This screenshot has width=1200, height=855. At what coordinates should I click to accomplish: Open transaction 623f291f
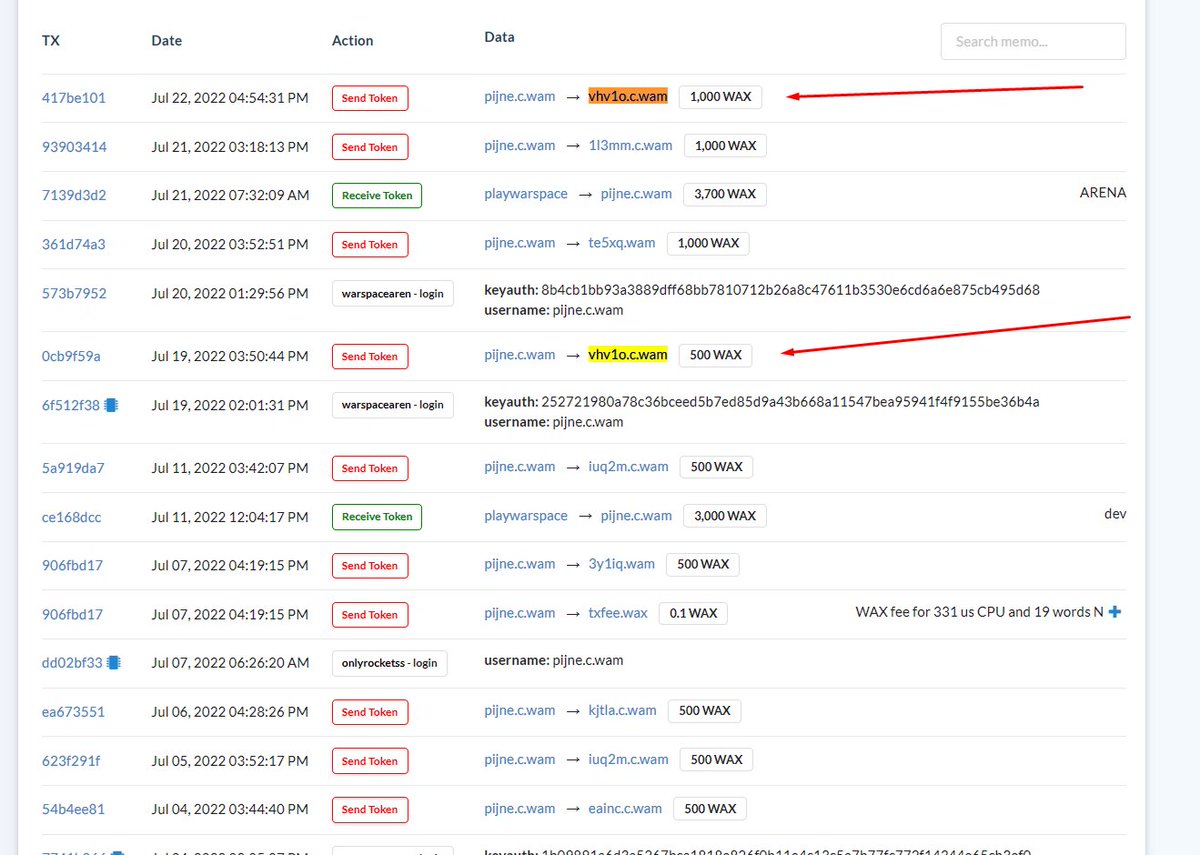(71, 761)
